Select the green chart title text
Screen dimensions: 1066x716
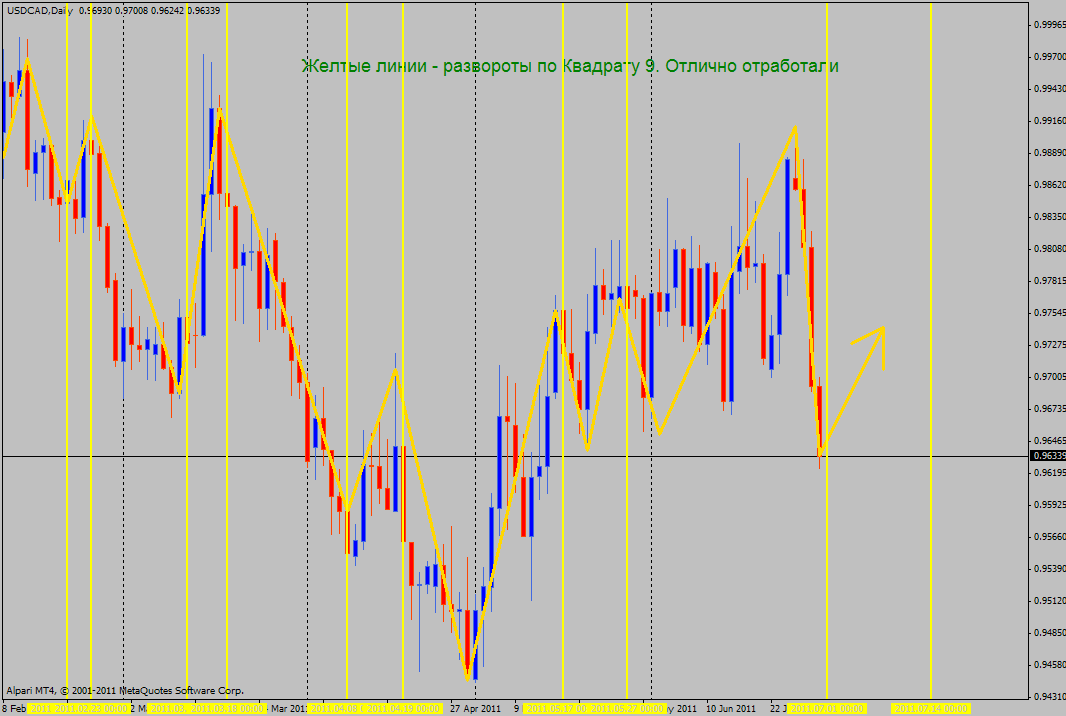570,66
